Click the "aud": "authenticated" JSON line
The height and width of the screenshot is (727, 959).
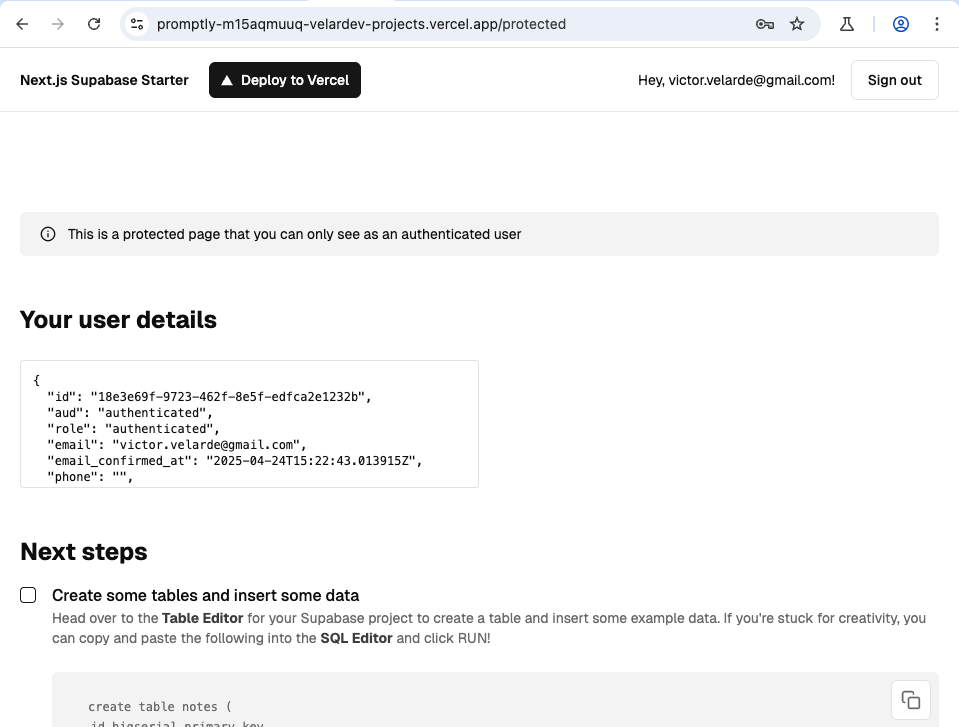[130, 413]
